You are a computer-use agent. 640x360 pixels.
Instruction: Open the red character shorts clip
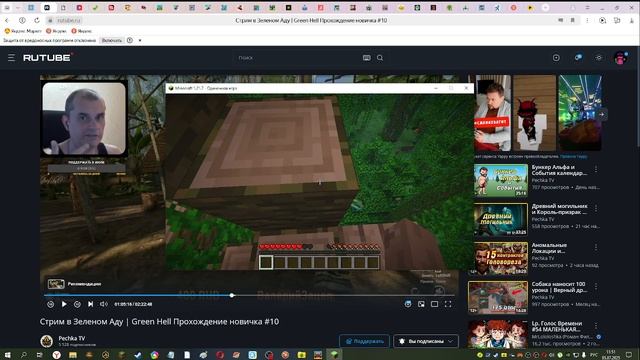point(534,113)
